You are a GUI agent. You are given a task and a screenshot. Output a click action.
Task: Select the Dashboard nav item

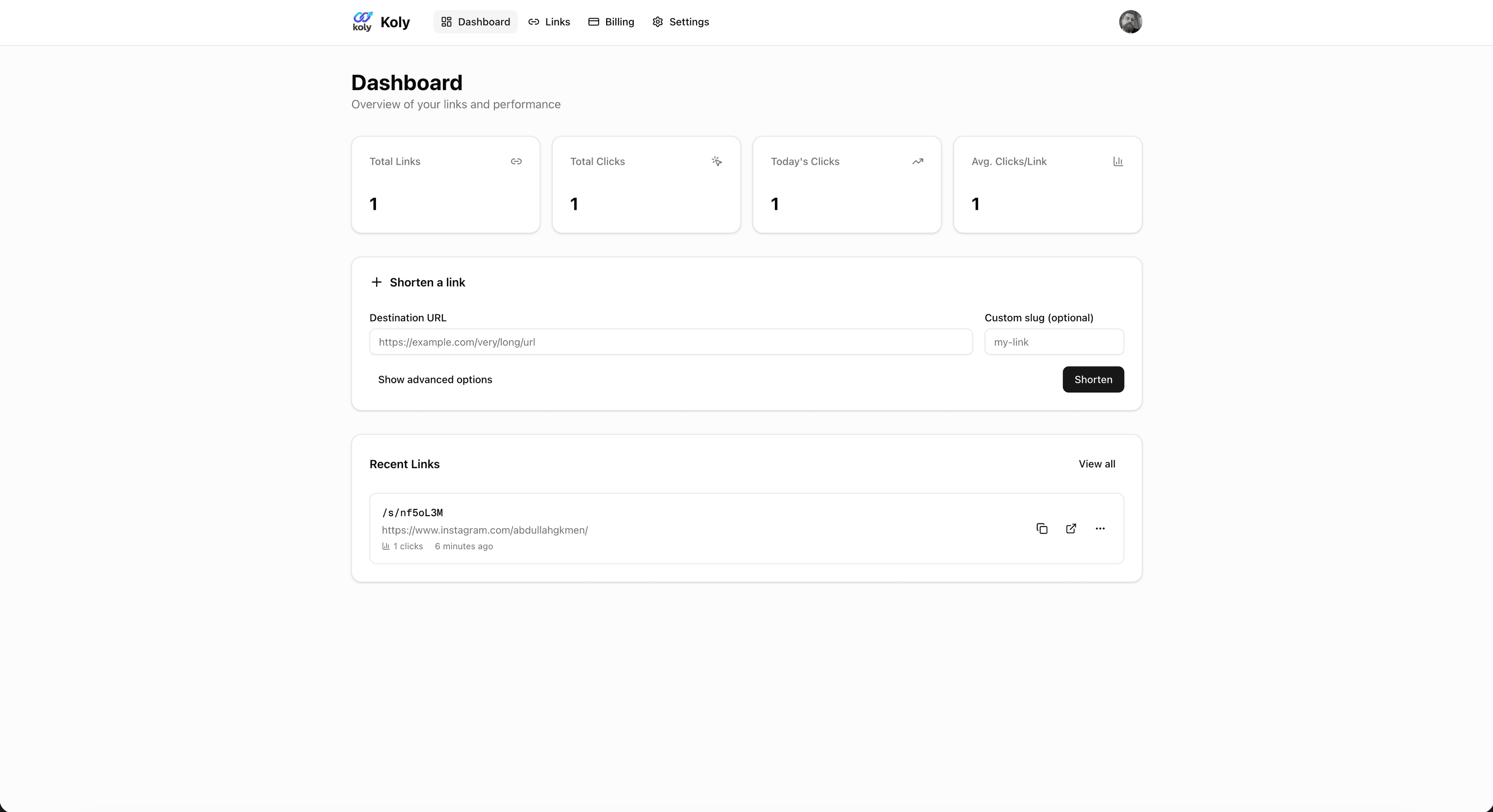(475, 21)
